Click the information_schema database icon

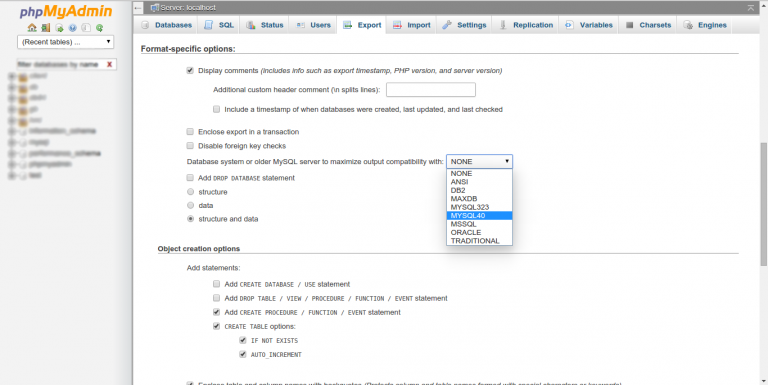click(23, 131)
